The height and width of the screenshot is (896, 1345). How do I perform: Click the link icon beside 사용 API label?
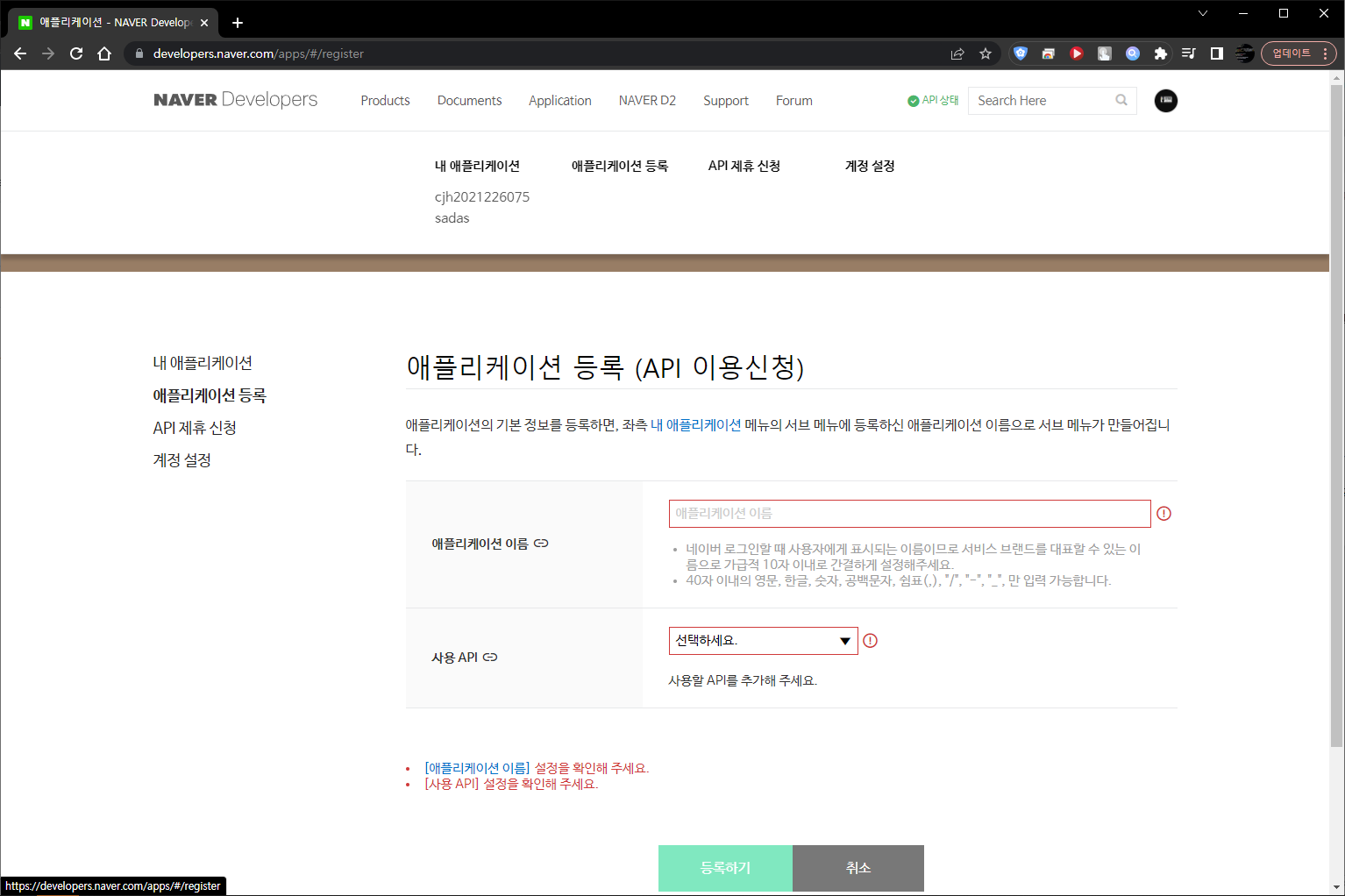point(489,657)
